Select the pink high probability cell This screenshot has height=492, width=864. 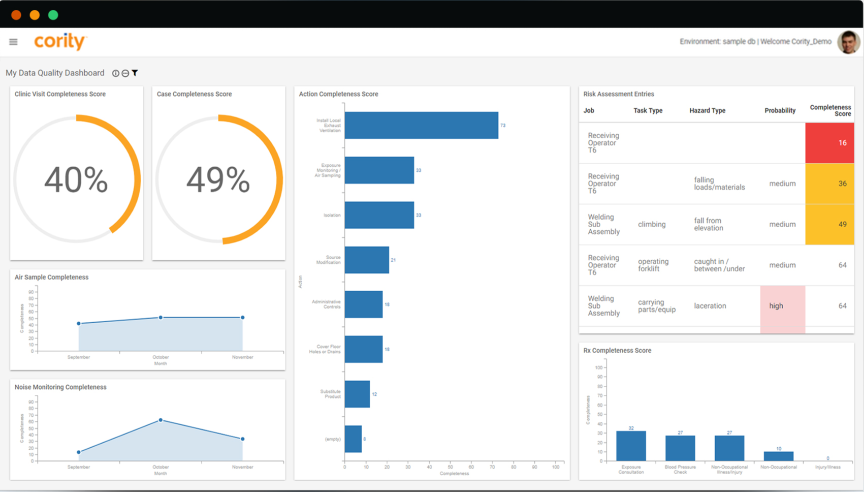coord(782,306)
